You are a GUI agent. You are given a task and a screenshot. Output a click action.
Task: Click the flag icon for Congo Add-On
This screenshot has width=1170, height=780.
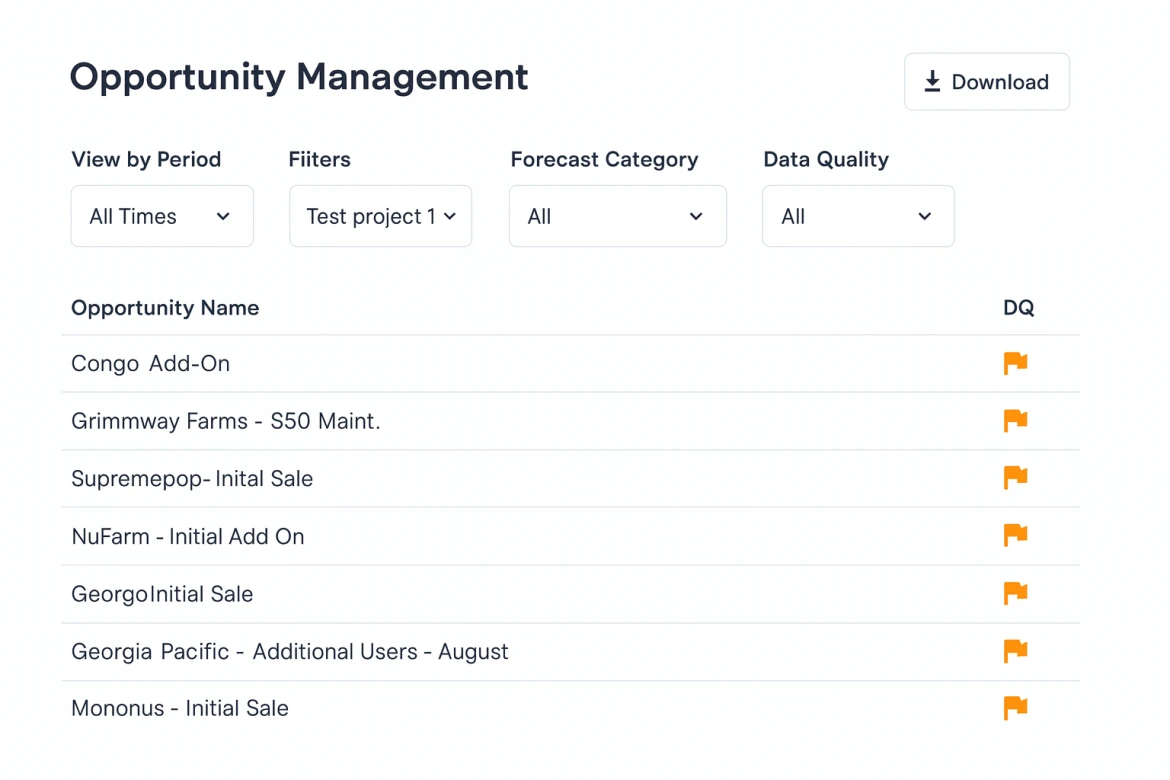tap(1015, 363)
